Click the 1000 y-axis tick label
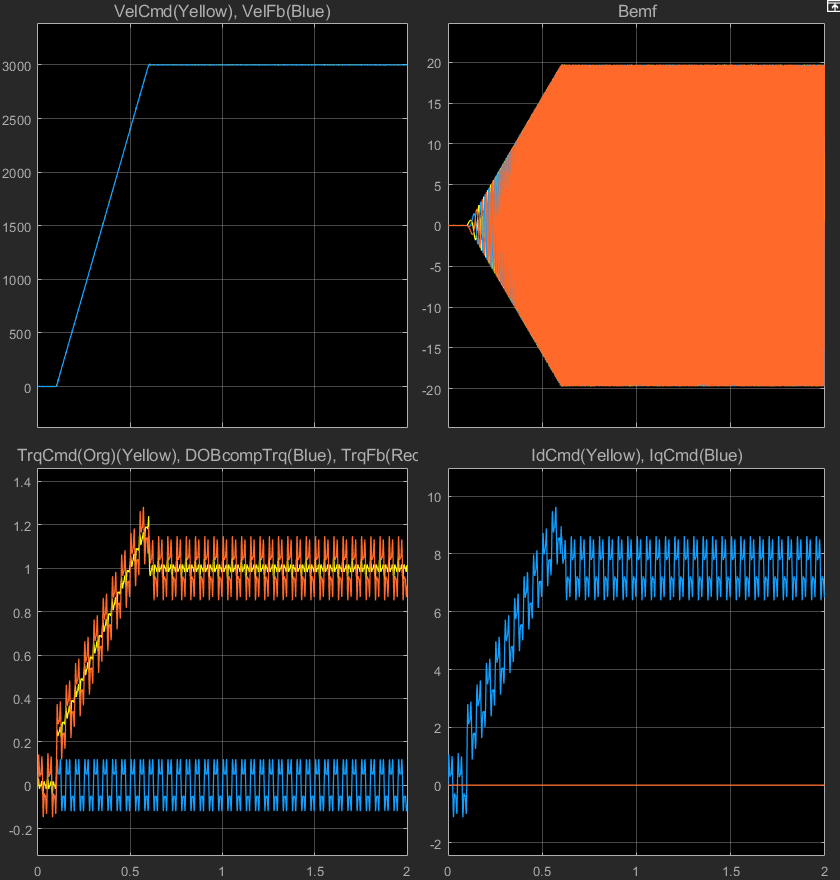This screenshot has height=880, width=840. point(16,281)
